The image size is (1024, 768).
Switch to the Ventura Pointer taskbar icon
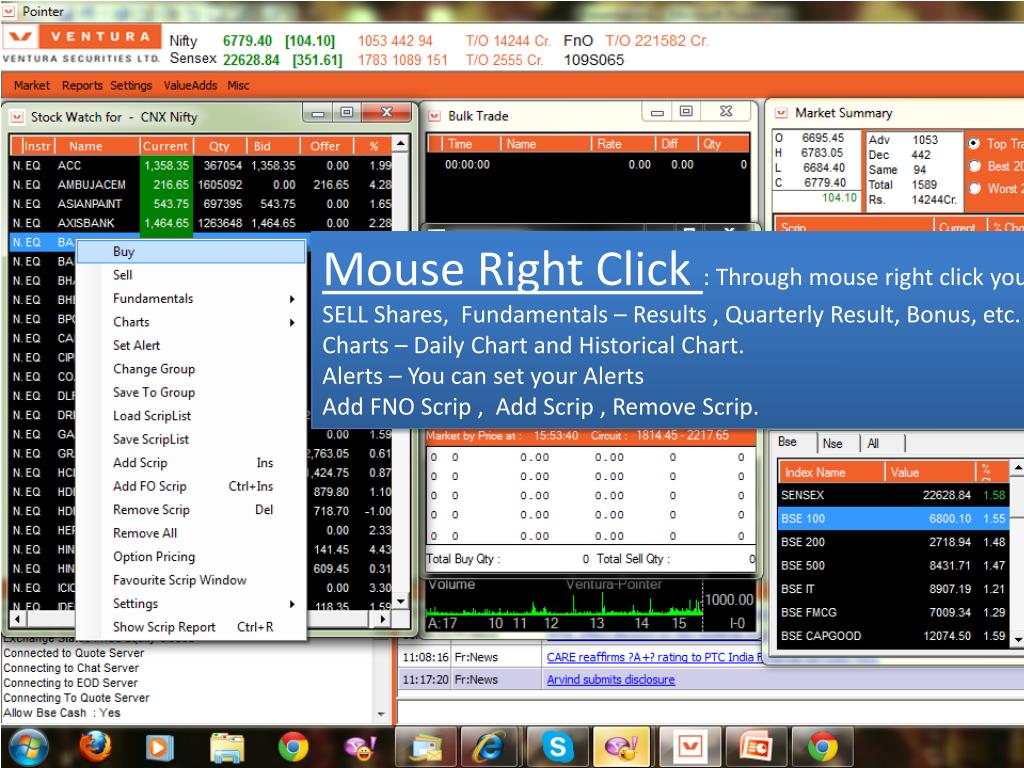pos(690,746)
